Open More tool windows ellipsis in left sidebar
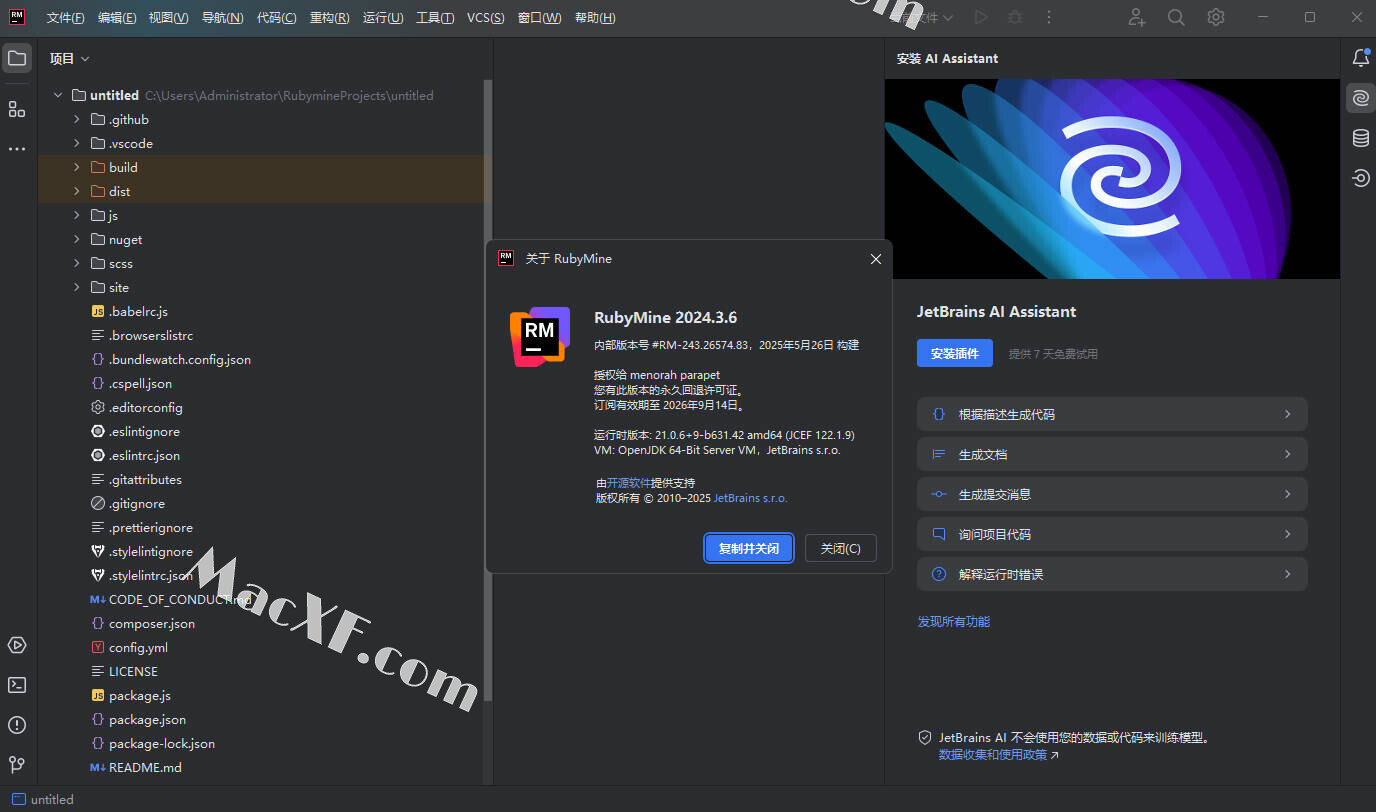 point(17,149)
